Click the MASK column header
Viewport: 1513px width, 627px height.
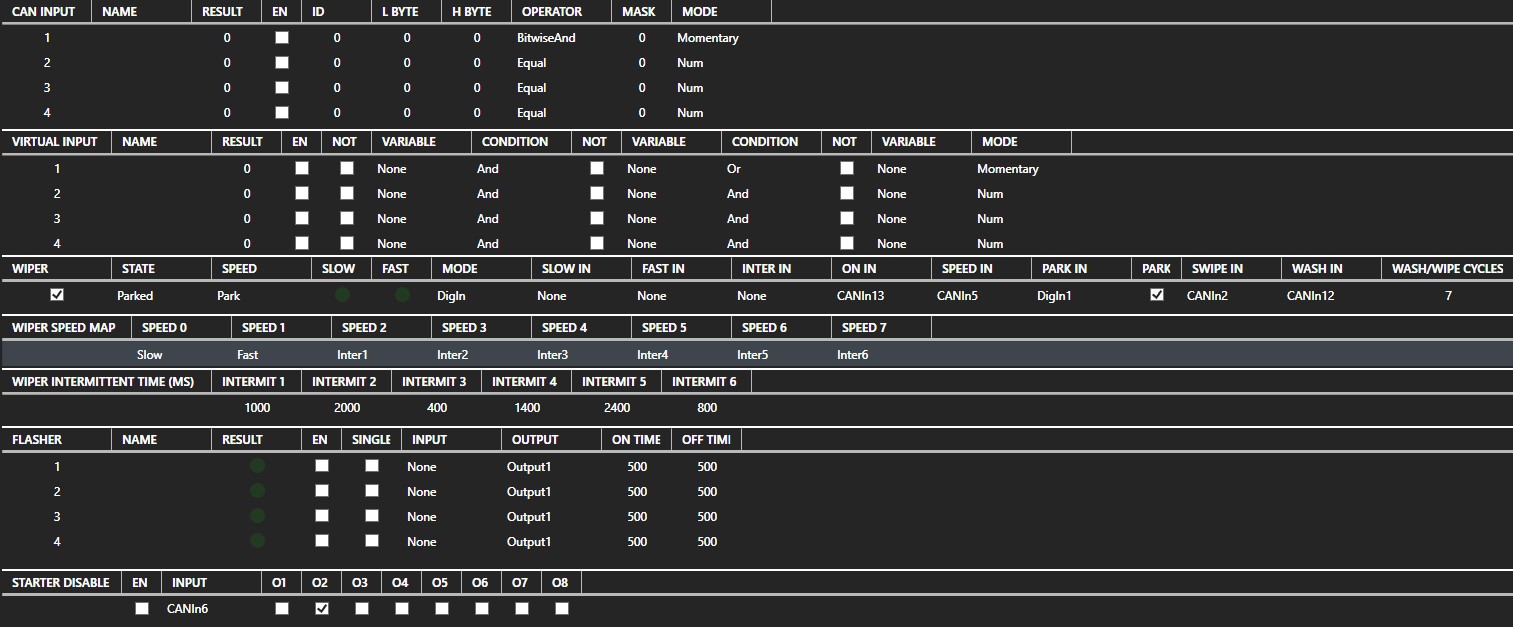[x=639, y=12]
